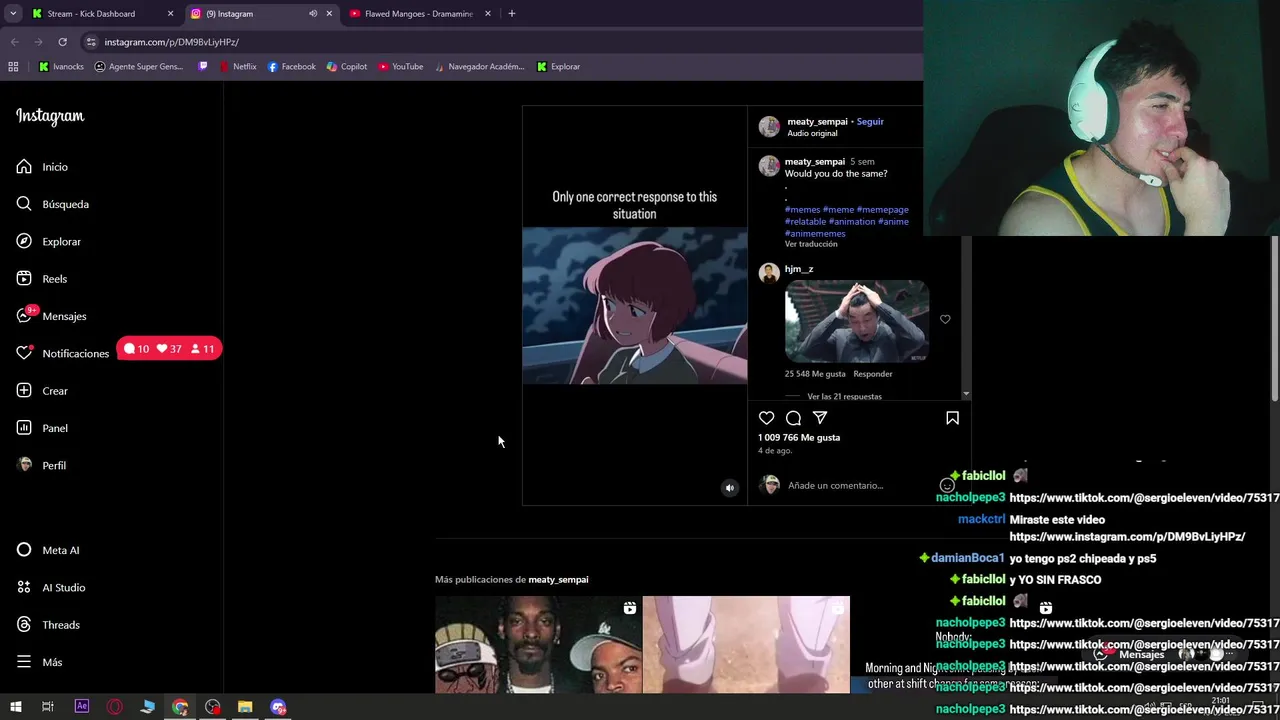
Task: Like hjm__z's comment with small heart
Action: (x=945, y=319)
